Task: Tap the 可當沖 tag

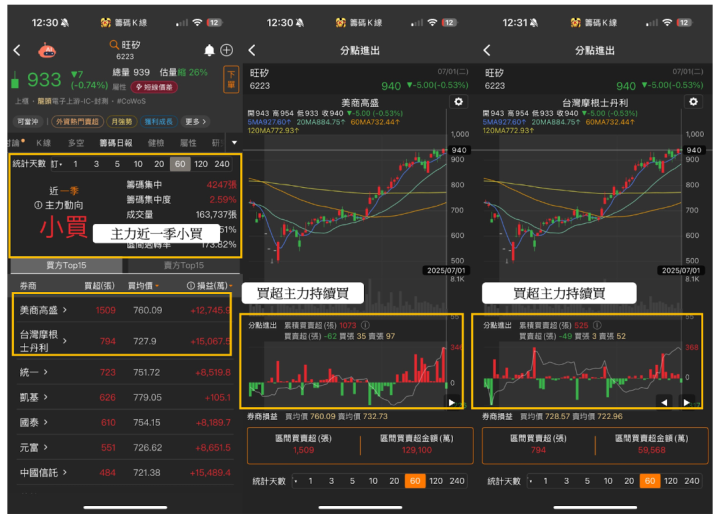Action: tap(28, 122)
